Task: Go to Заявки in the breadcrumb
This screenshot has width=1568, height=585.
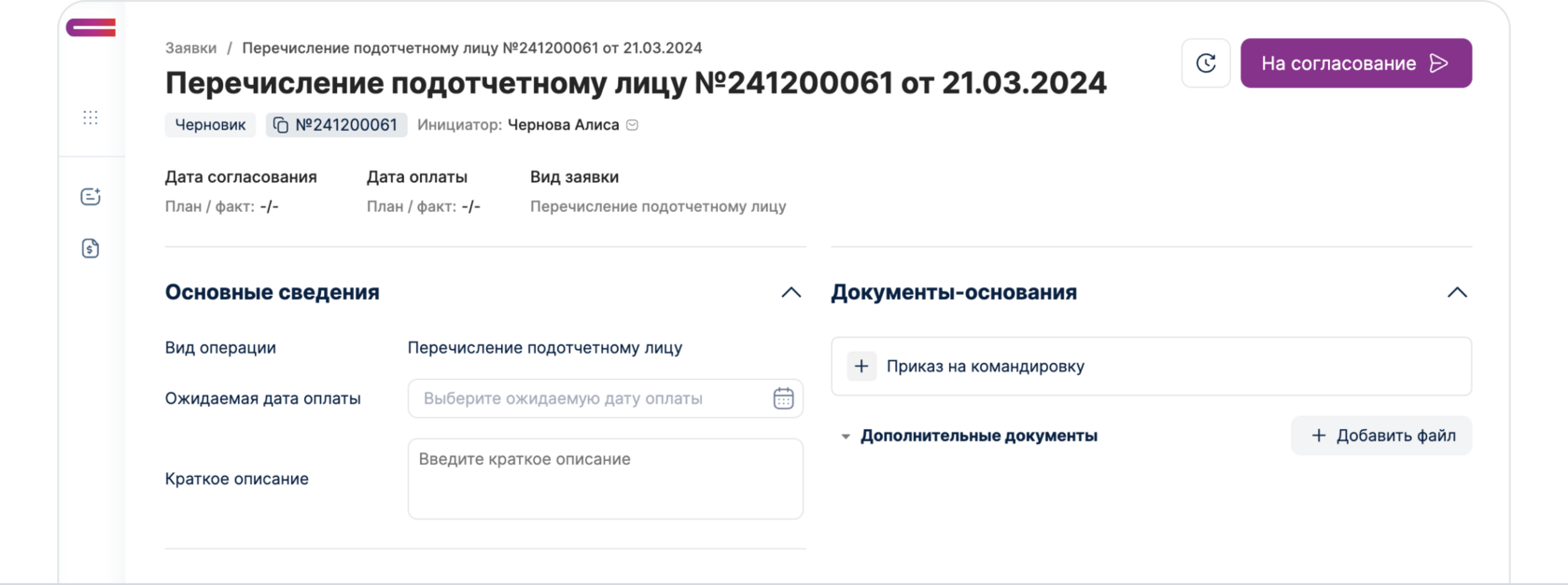Action: click(190, 48)
